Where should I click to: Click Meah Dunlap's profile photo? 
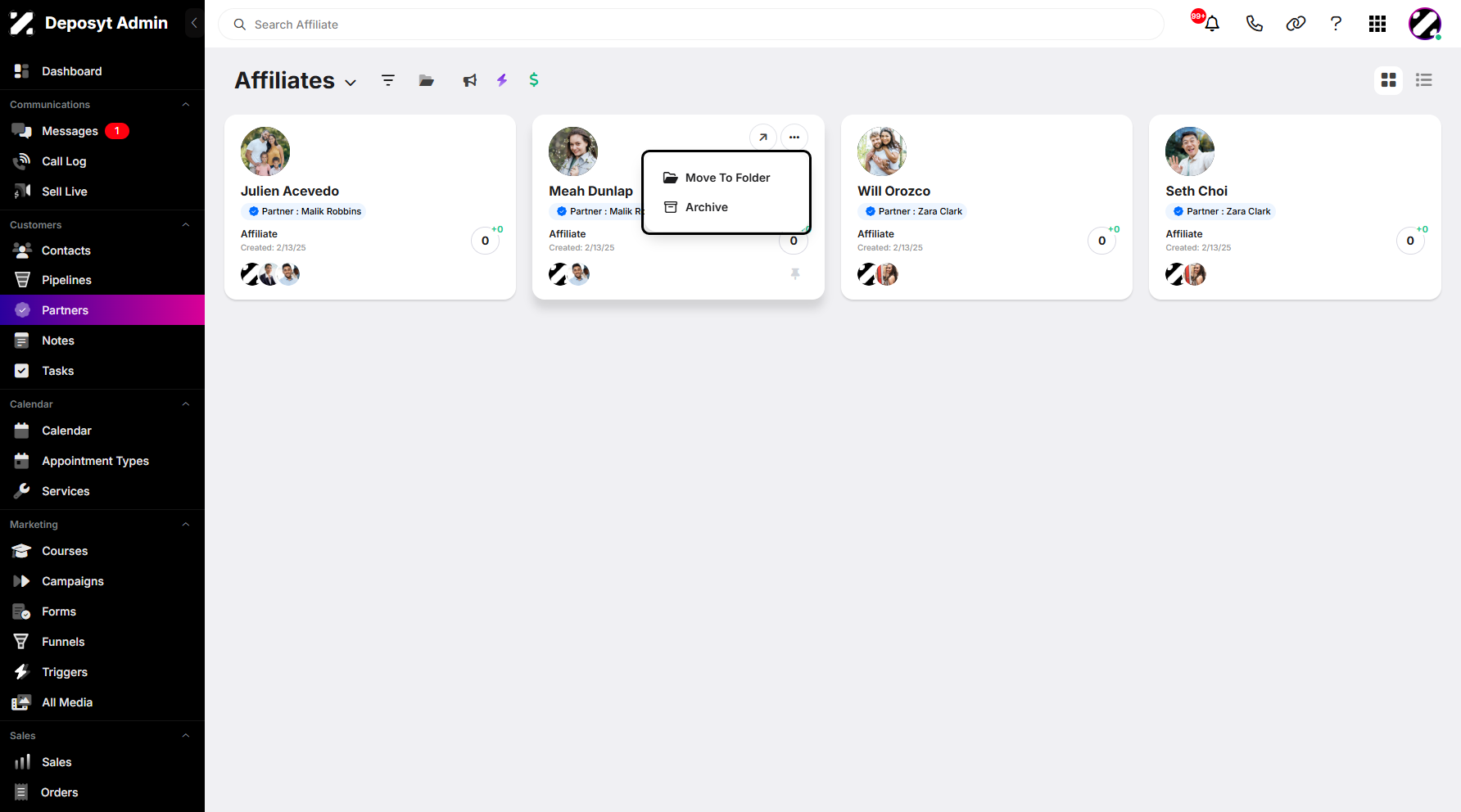(573, 151)
